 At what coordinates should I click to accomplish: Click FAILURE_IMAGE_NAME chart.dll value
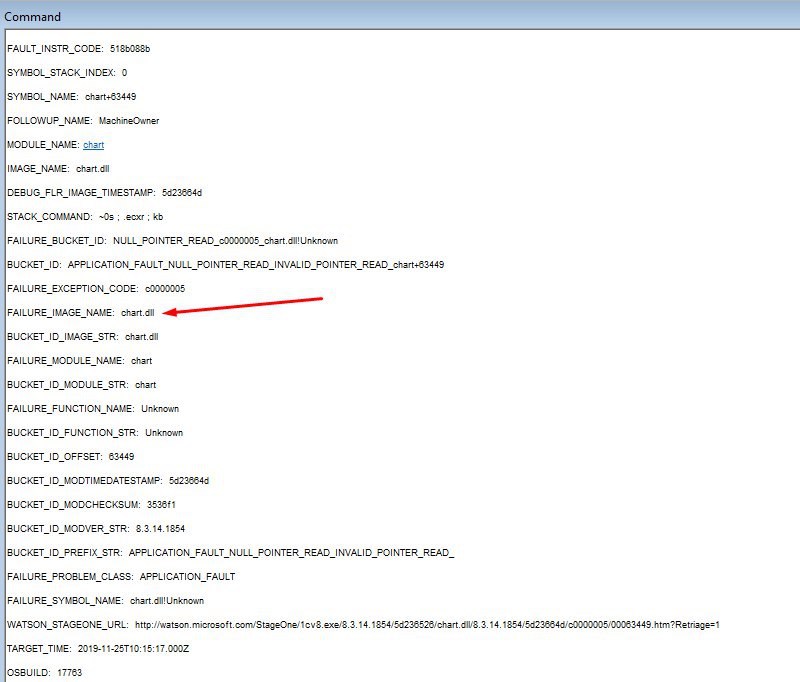click(x=138, y=313)
